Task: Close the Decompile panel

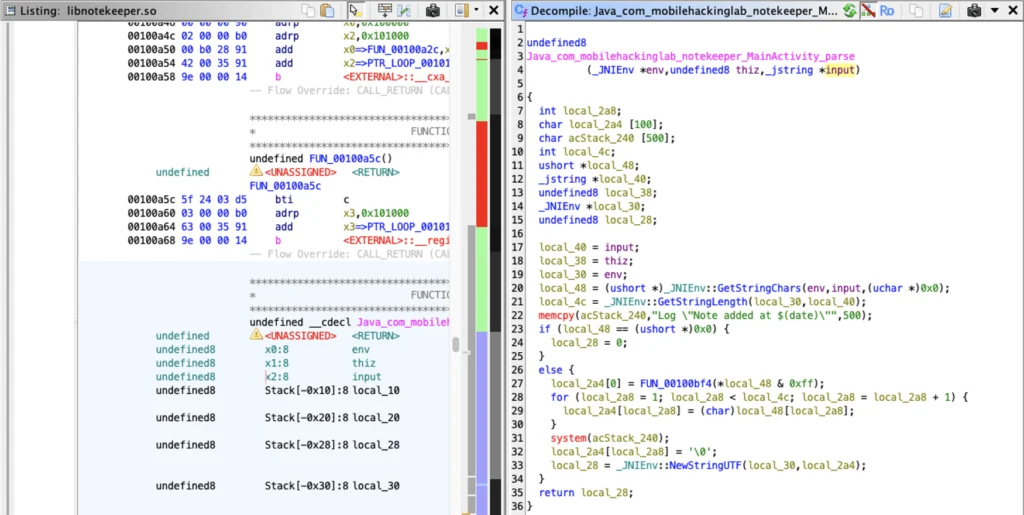Action: click(1012, 10)
